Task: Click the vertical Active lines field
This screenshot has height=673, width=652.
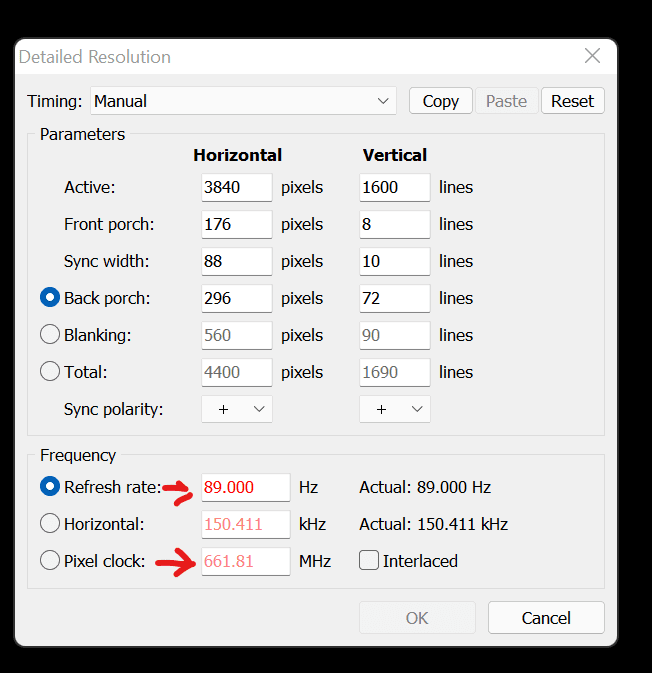Action: pos(395,188)
